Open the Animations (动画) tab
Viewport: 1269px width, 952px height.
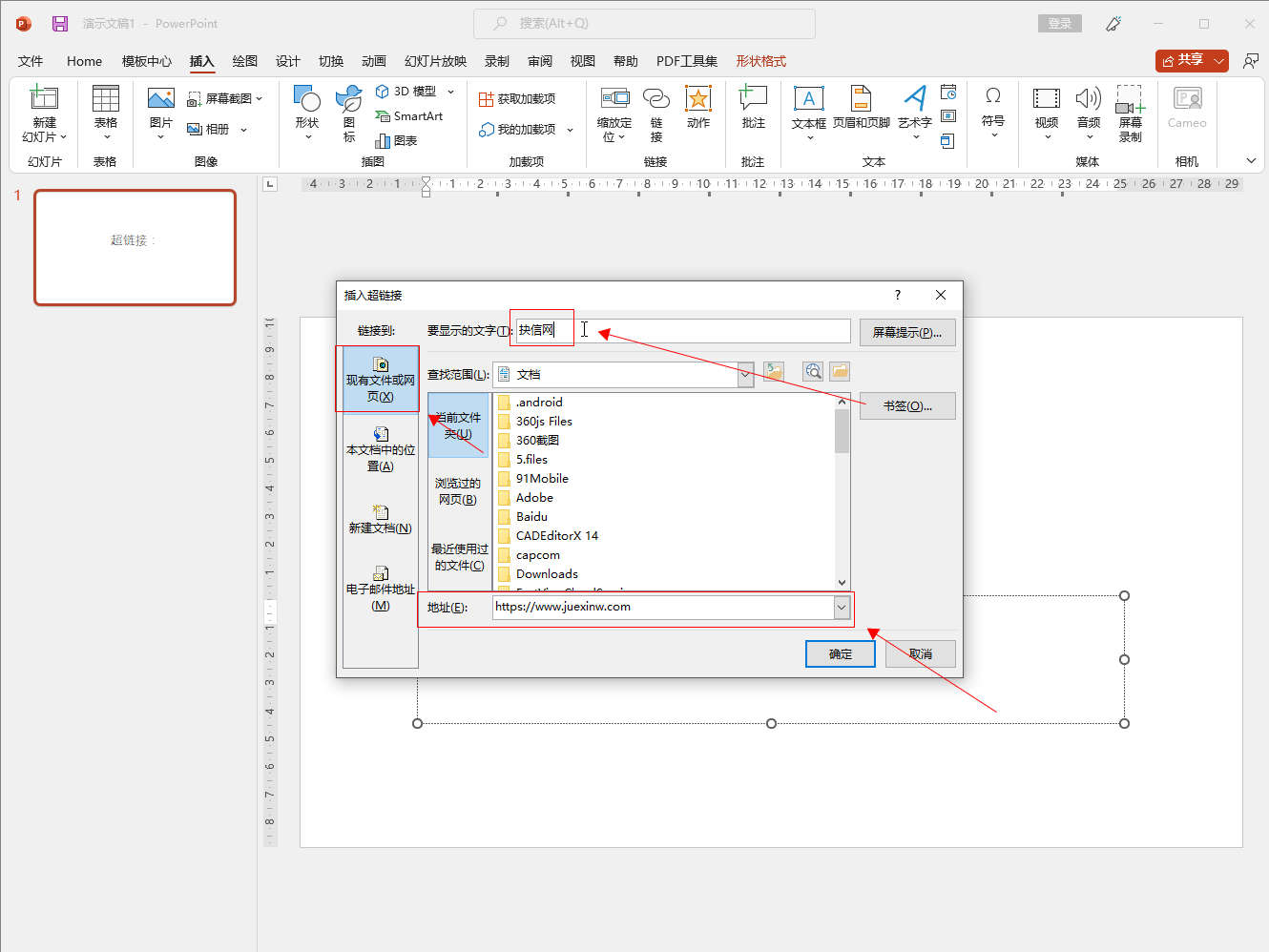374,61
